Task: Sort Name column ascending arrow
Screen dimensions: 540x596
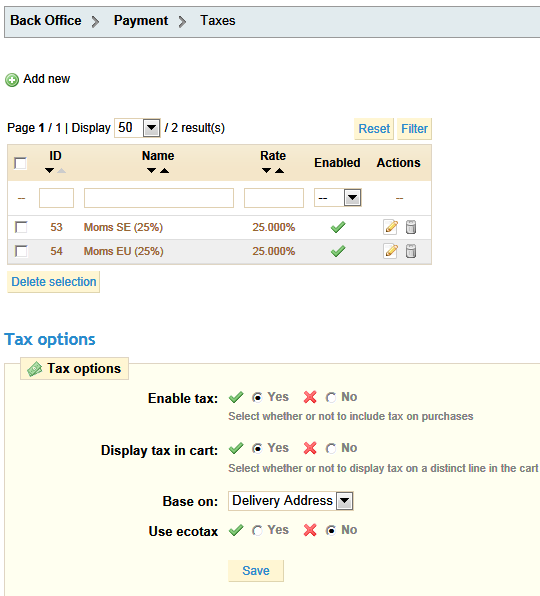Action: pos(165,171)
